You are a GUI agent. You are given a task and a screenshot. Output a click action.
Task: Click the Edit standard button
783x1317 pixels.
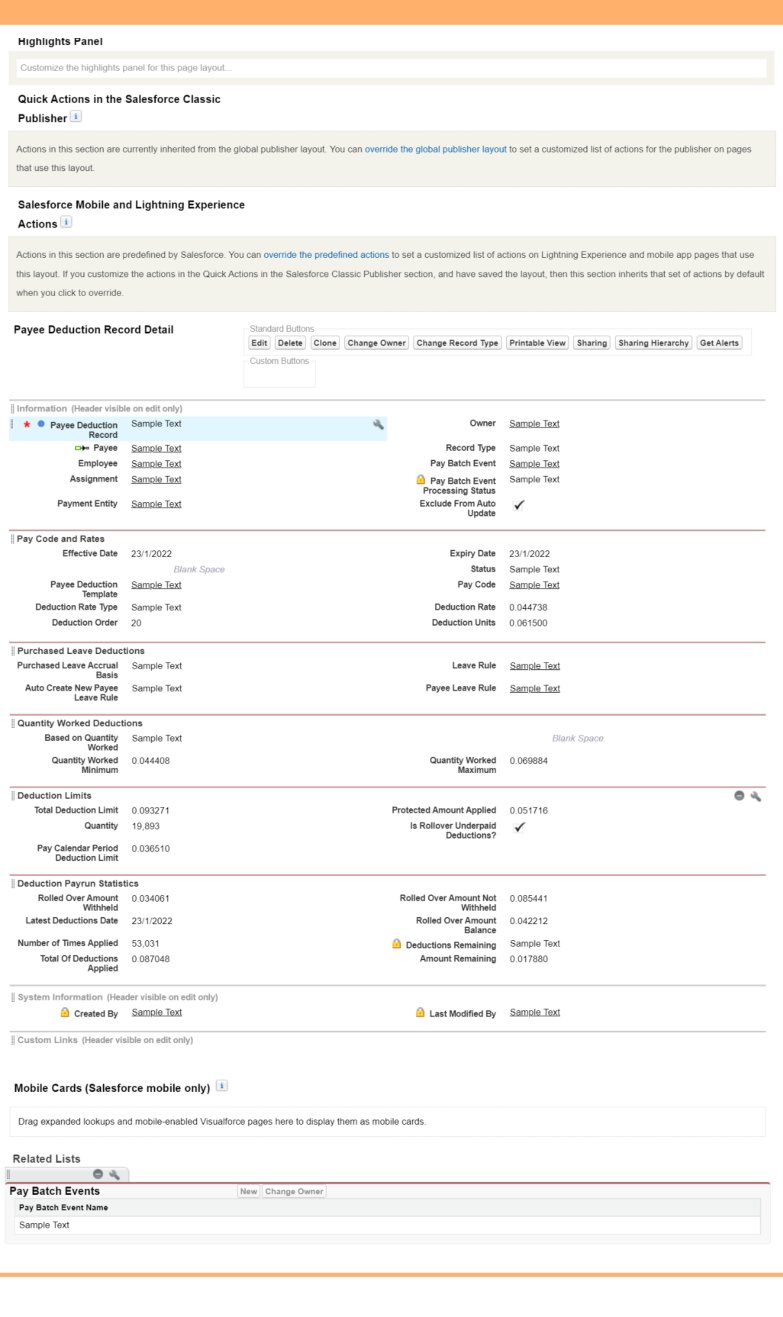pyautogui.click(x=260, y=343)
